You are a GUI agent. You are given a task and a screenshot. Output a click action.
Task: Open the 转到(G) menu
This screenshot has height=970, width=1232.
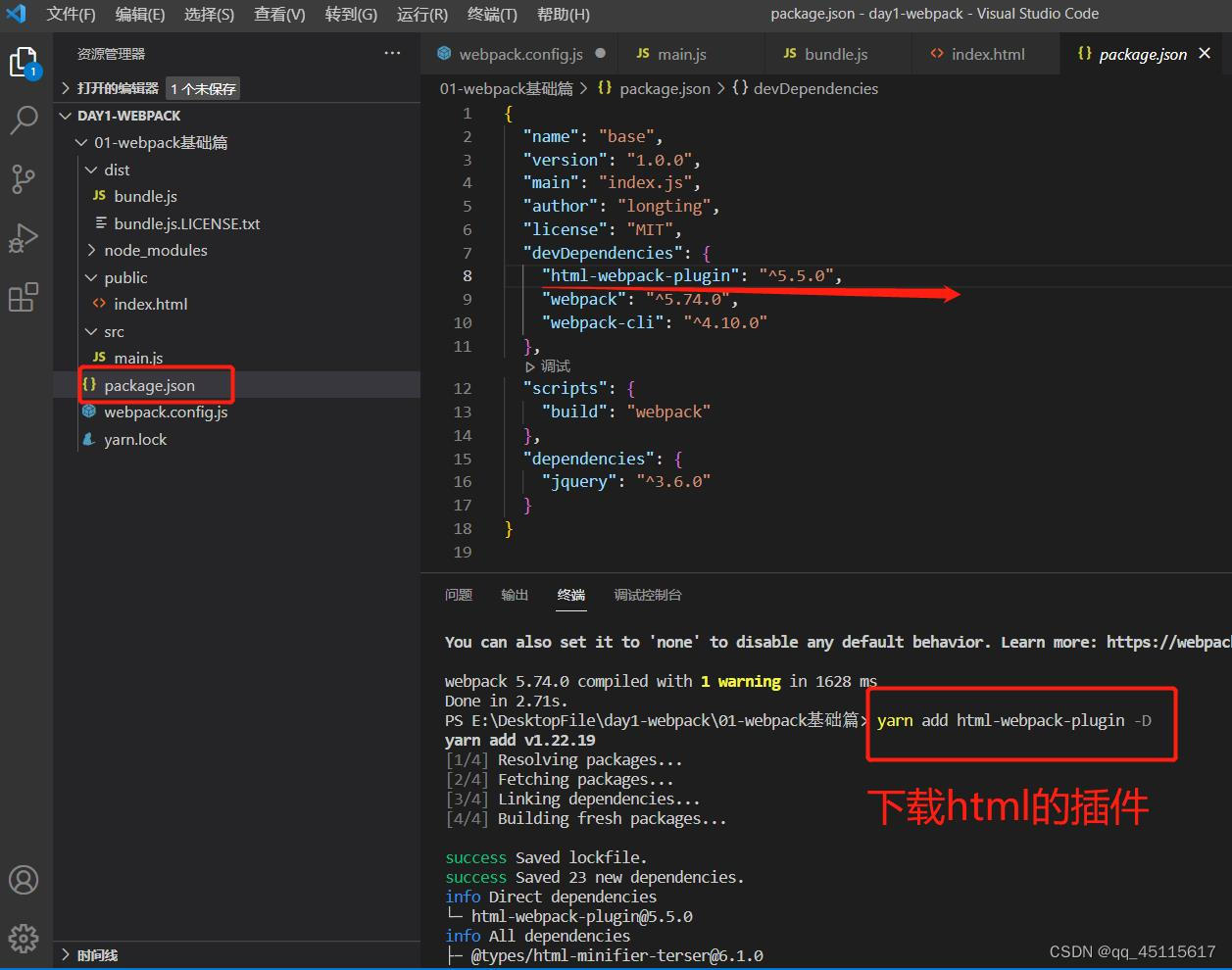351,14
